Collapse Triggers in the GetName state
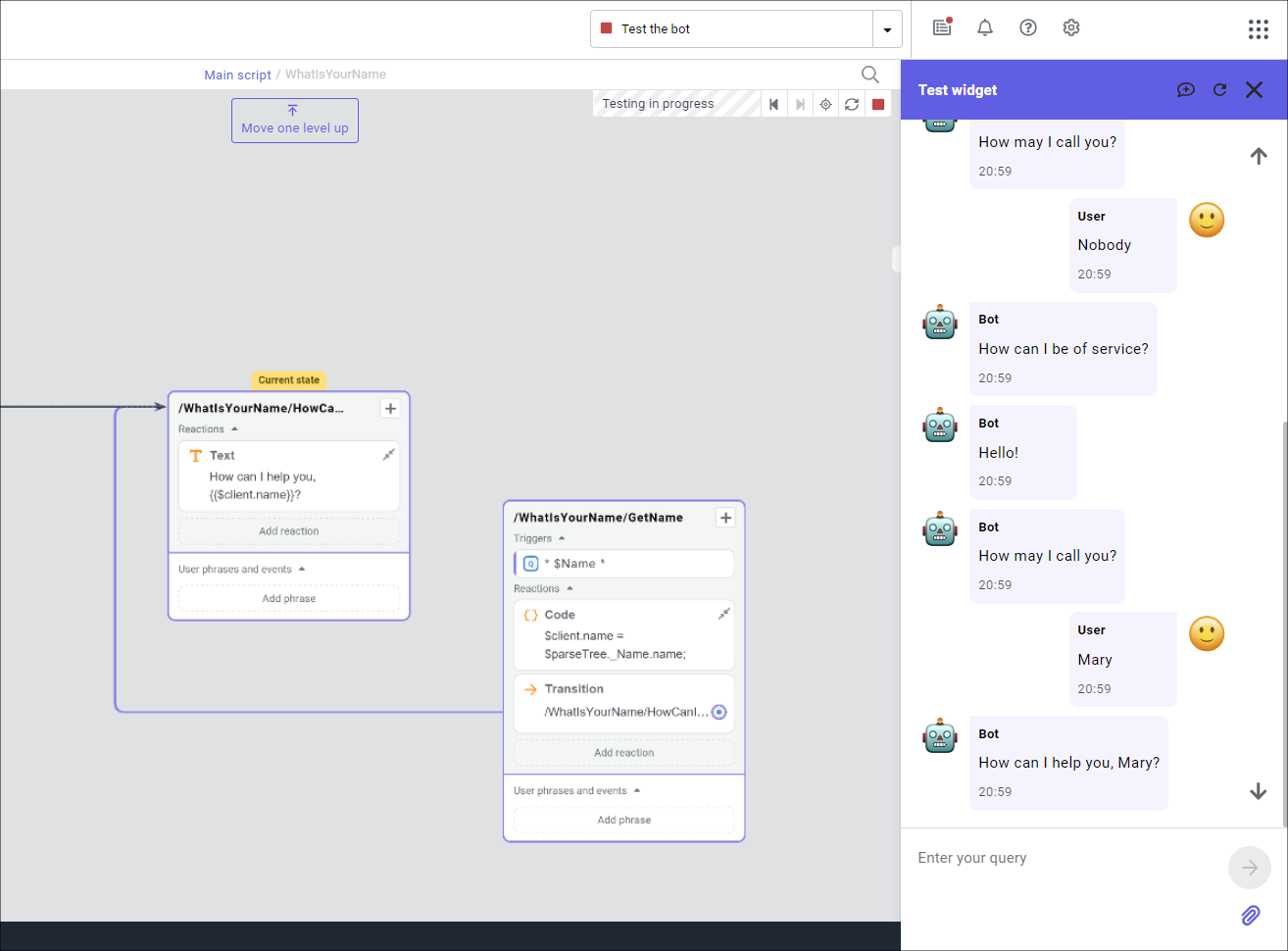Screen dimensions: 1288x951 click(562, 537)
